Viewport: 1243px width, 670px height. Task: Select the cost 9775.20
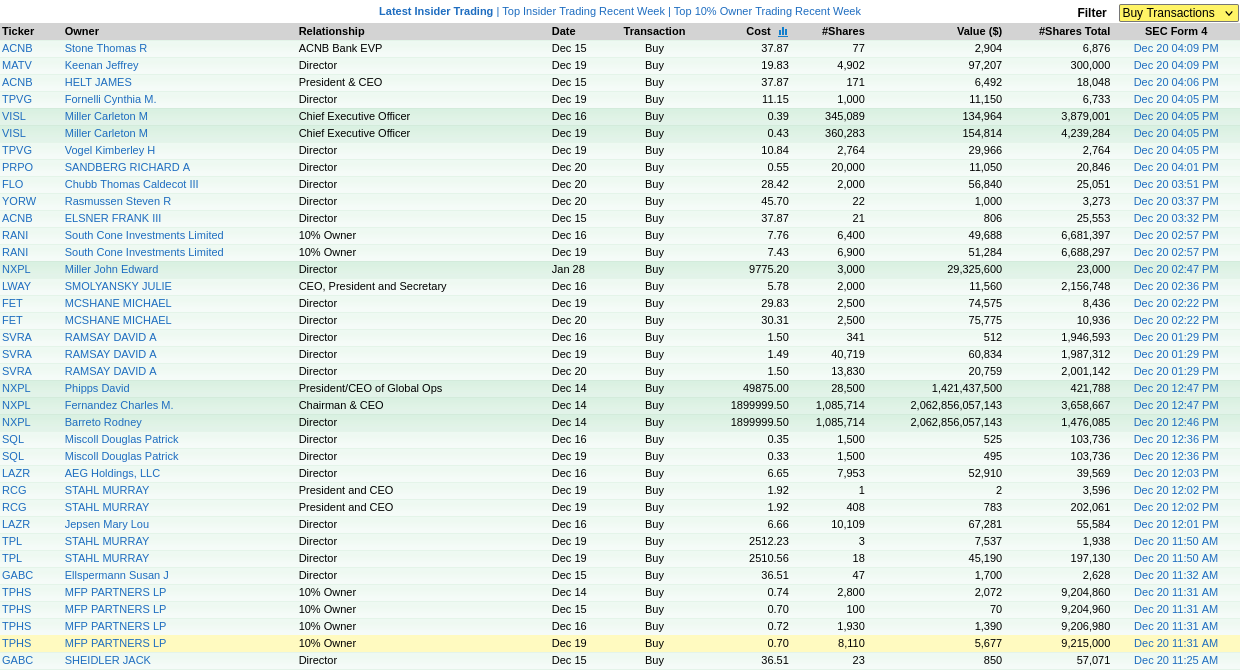pyautogui.click(x=769, y=269)
